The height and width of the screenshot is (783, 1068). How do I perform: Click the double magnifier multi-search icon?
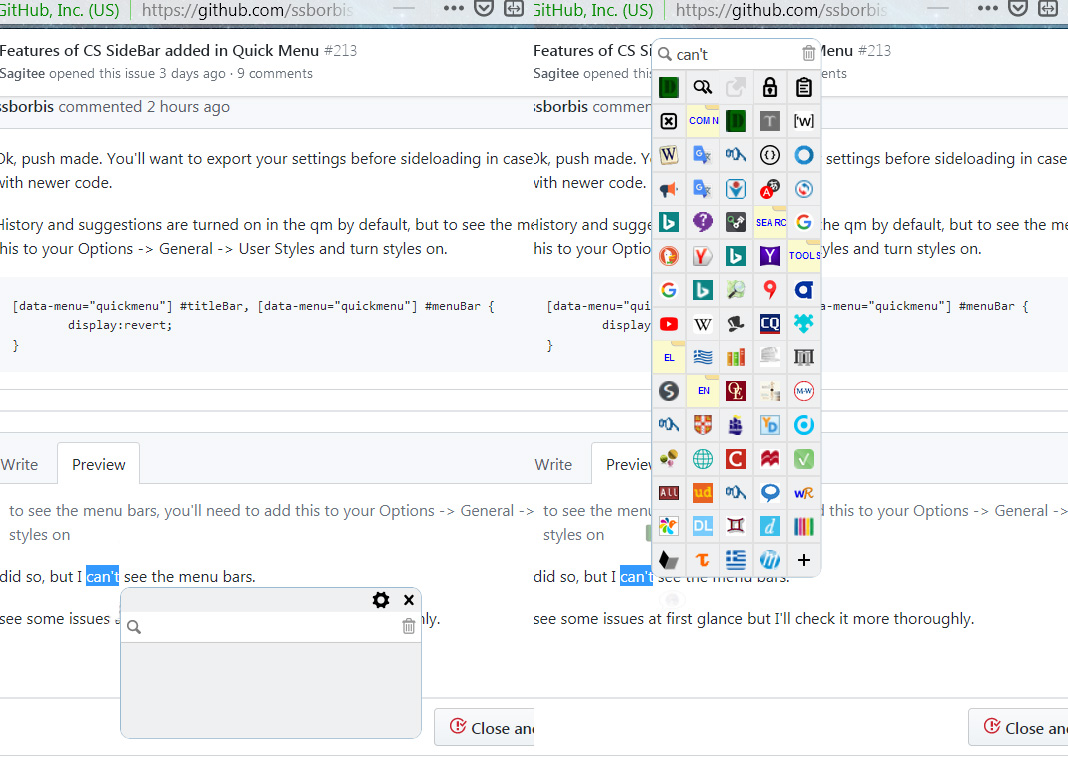[702, 87]
